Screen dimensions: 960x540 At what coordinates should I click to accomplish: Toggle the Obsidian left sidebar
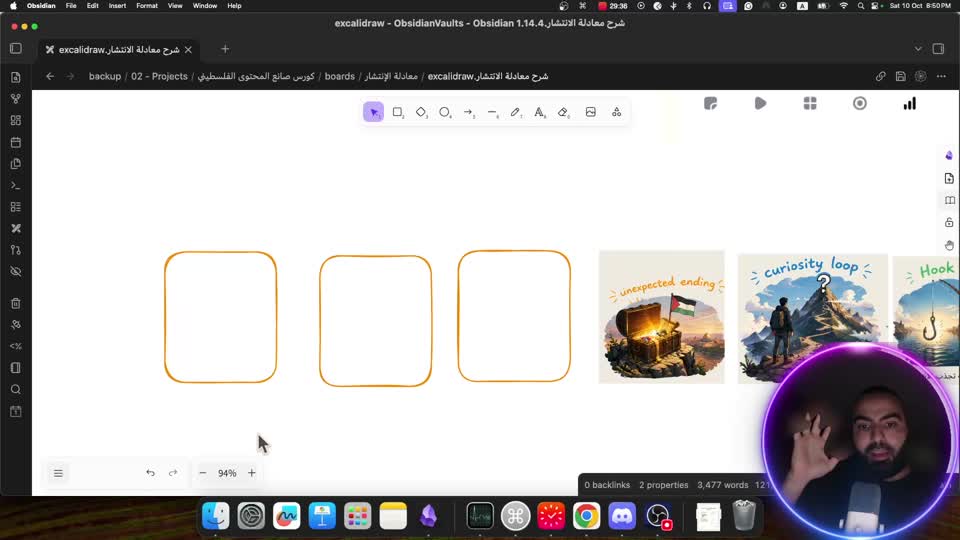(16, 49)
